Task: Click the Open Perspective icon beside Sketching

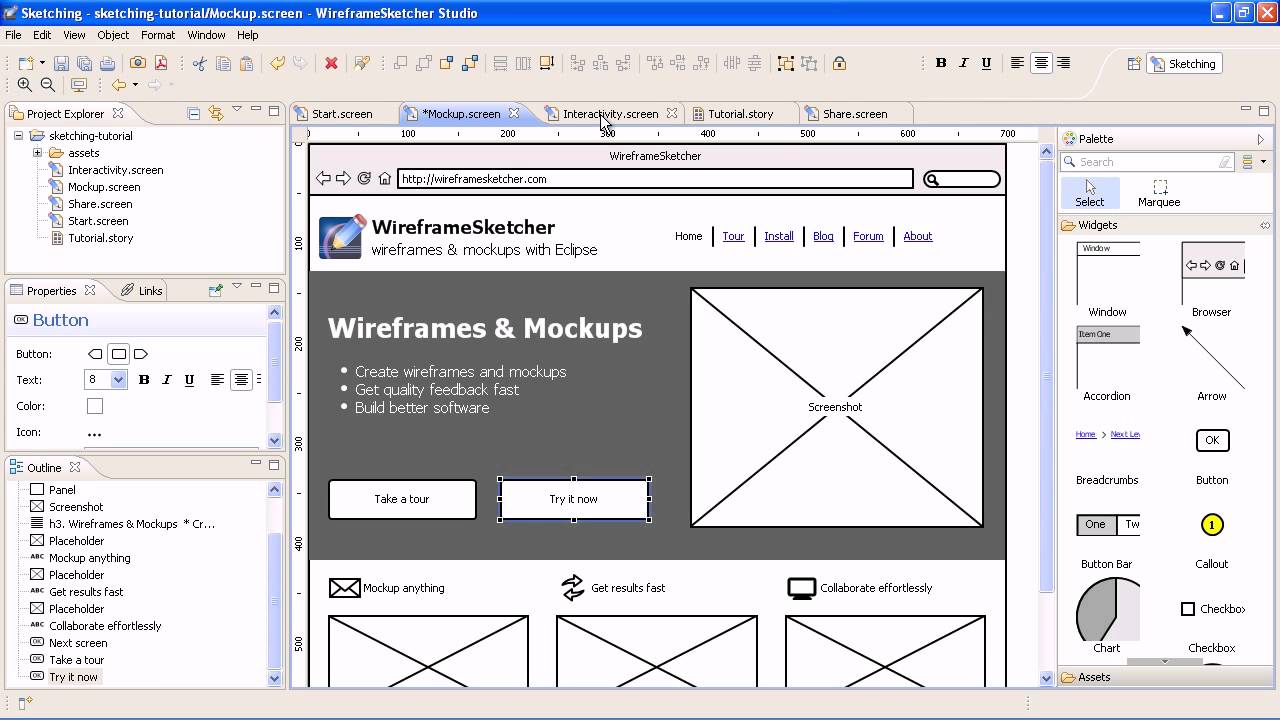Action: (x=1134, y=63)
